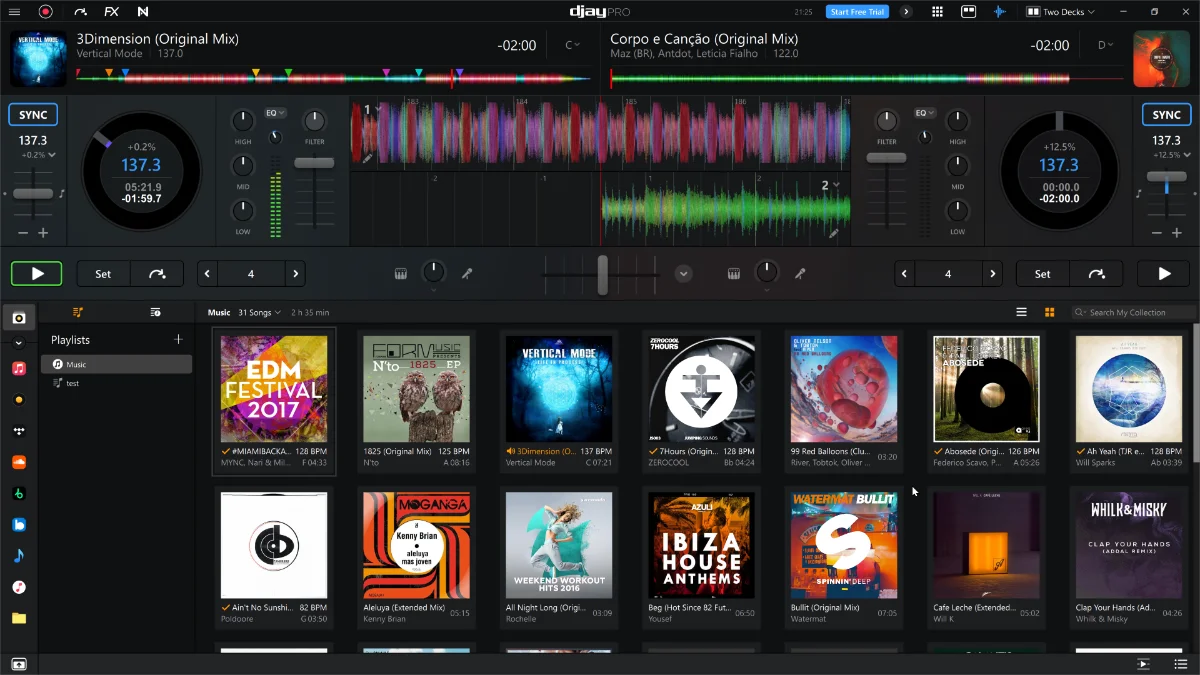Toggle SYNC on the left deck
Viewport: 1200px width, 675px height.
(33, 115)
